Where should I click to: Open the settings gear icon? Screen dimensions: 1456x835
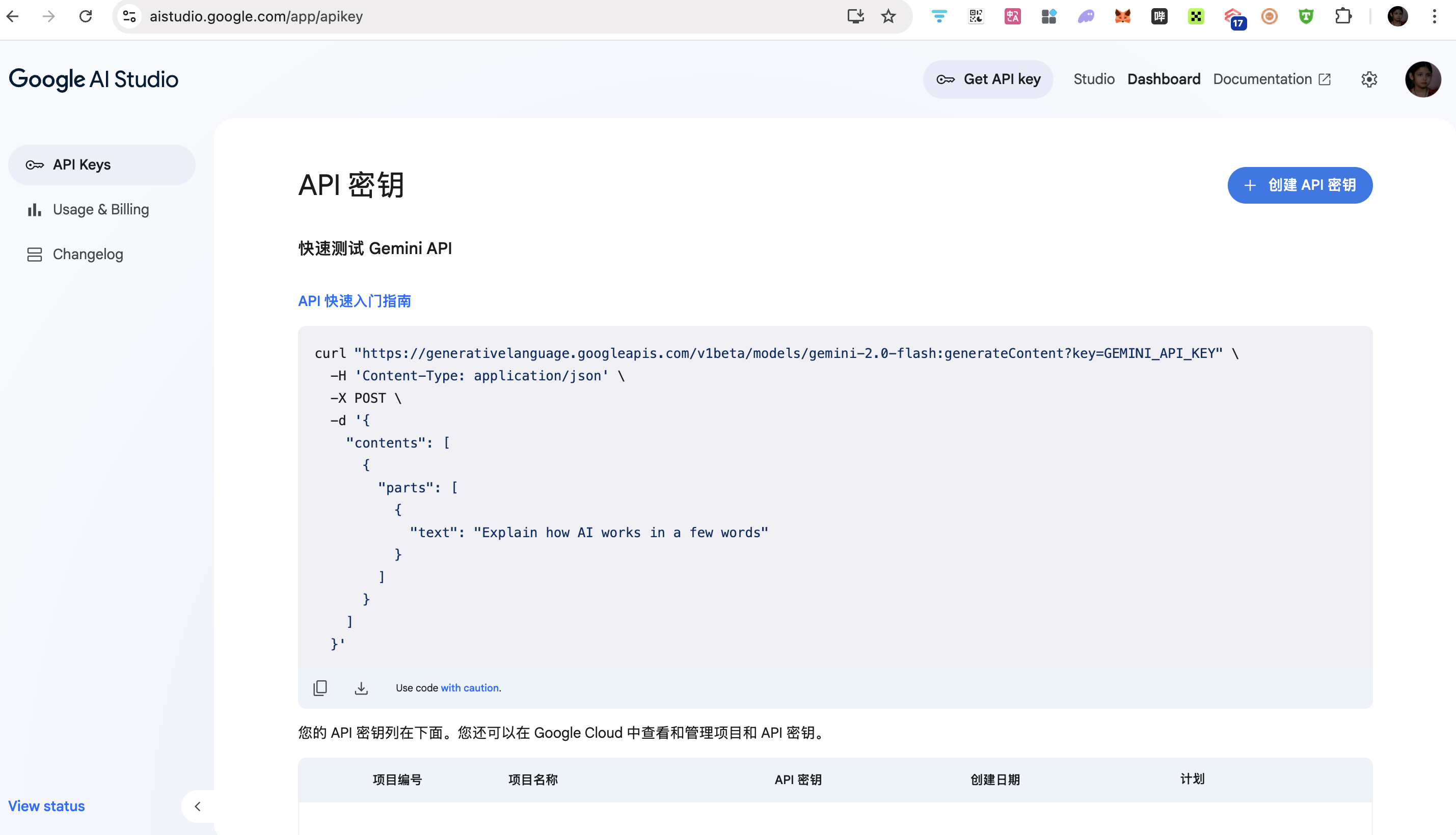click(x=1369, y=79)
